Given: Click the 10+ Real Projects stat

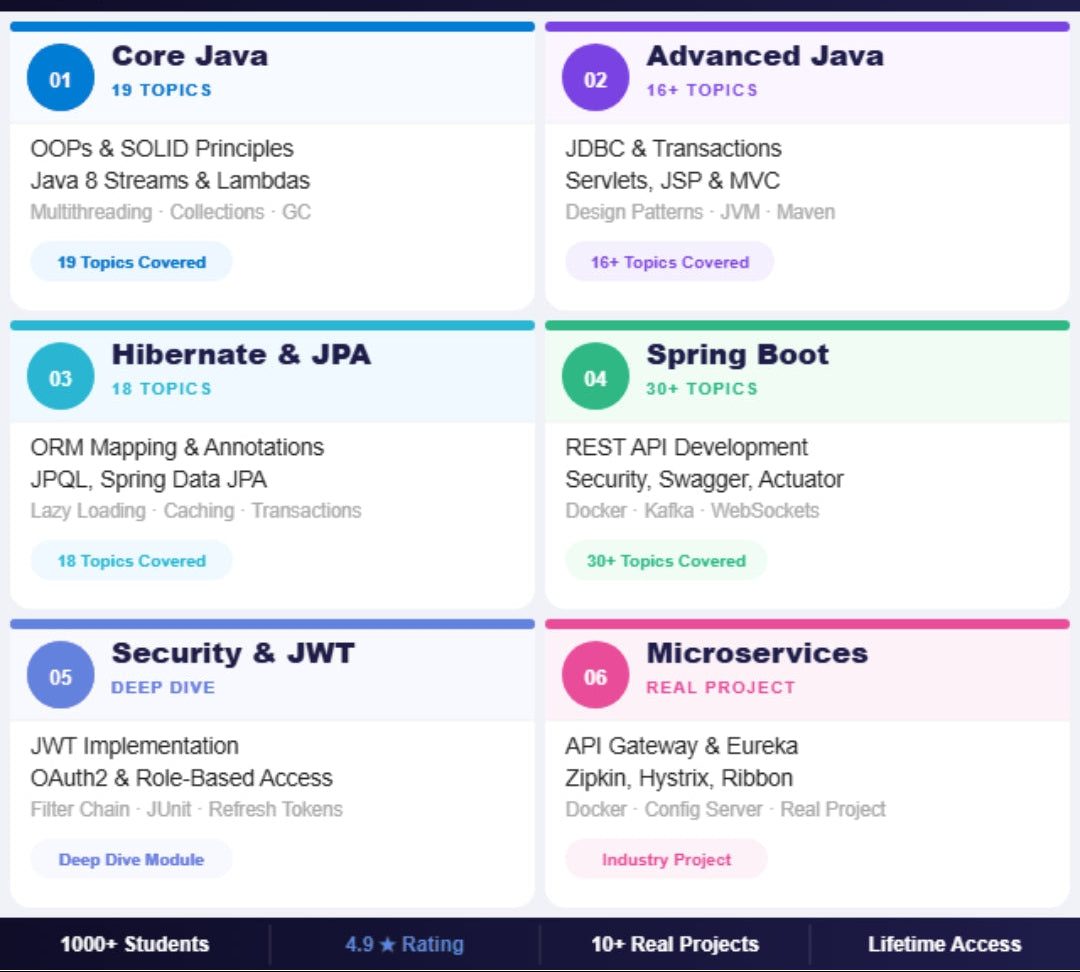Looking at the screenshot, I should pos(675,944).
